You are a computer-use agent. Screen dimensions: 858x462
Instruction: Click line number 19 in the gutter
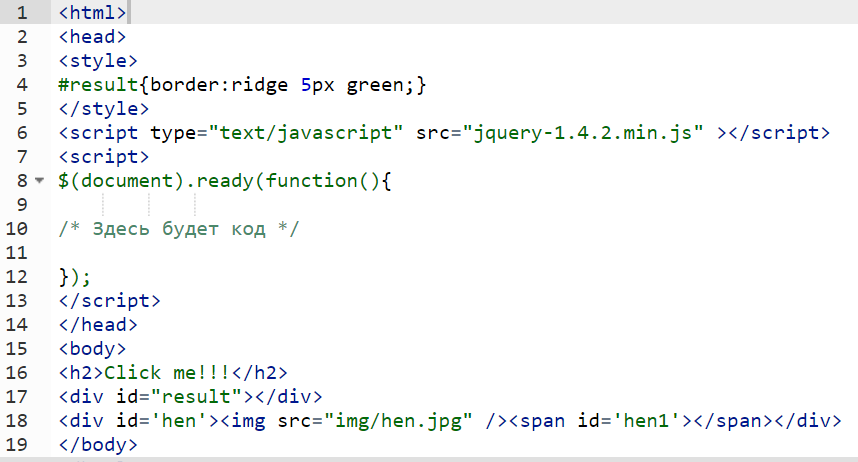[17, 445]
